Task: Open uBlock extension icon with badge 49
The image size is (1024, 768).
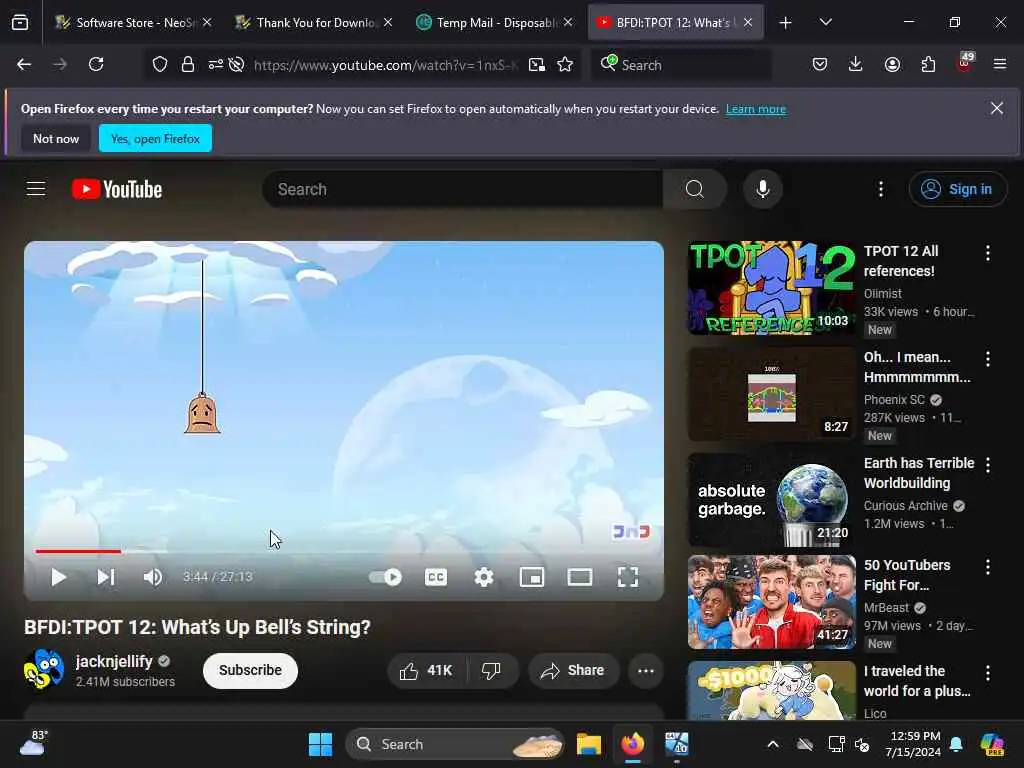Action: (x=965, y=63)
